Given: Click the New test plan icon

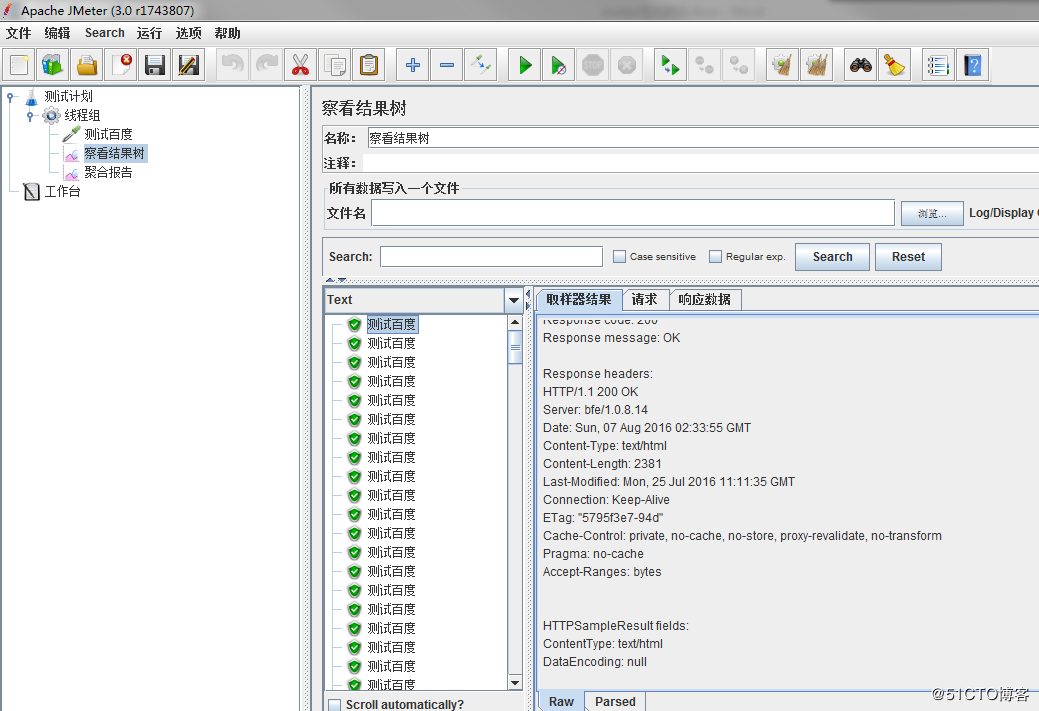Looking at the screenshot, I should pyautogui.click(x=19, y=65).
